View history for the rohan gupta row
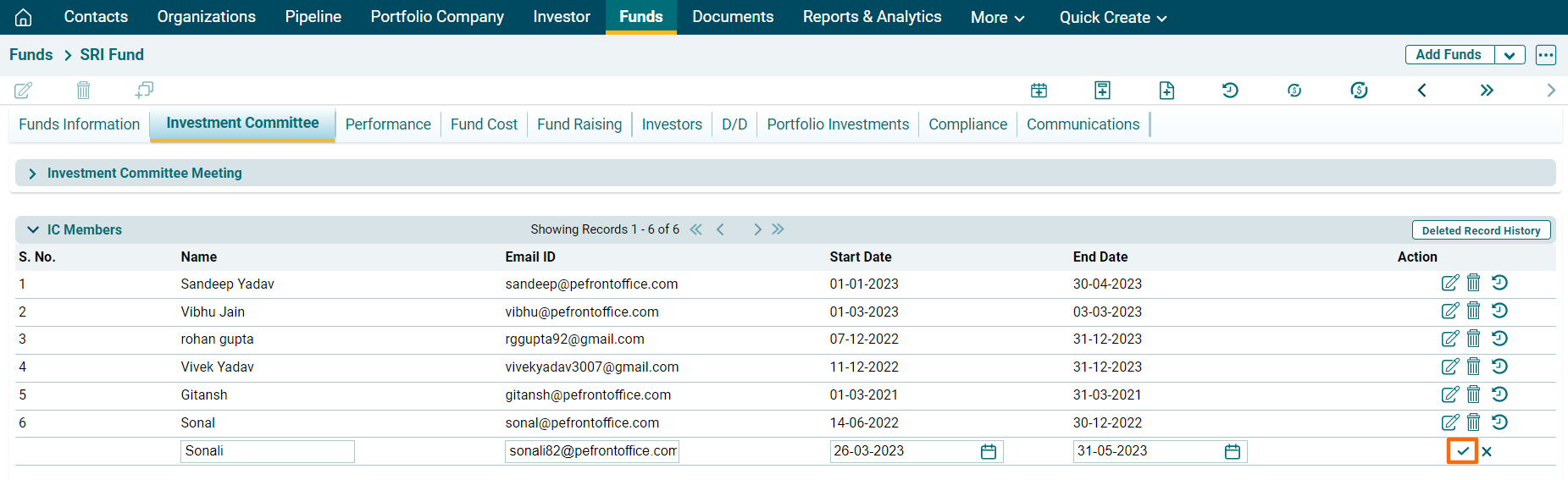The width and height of the screenshot is (1568, 480). coord(1499,339)
